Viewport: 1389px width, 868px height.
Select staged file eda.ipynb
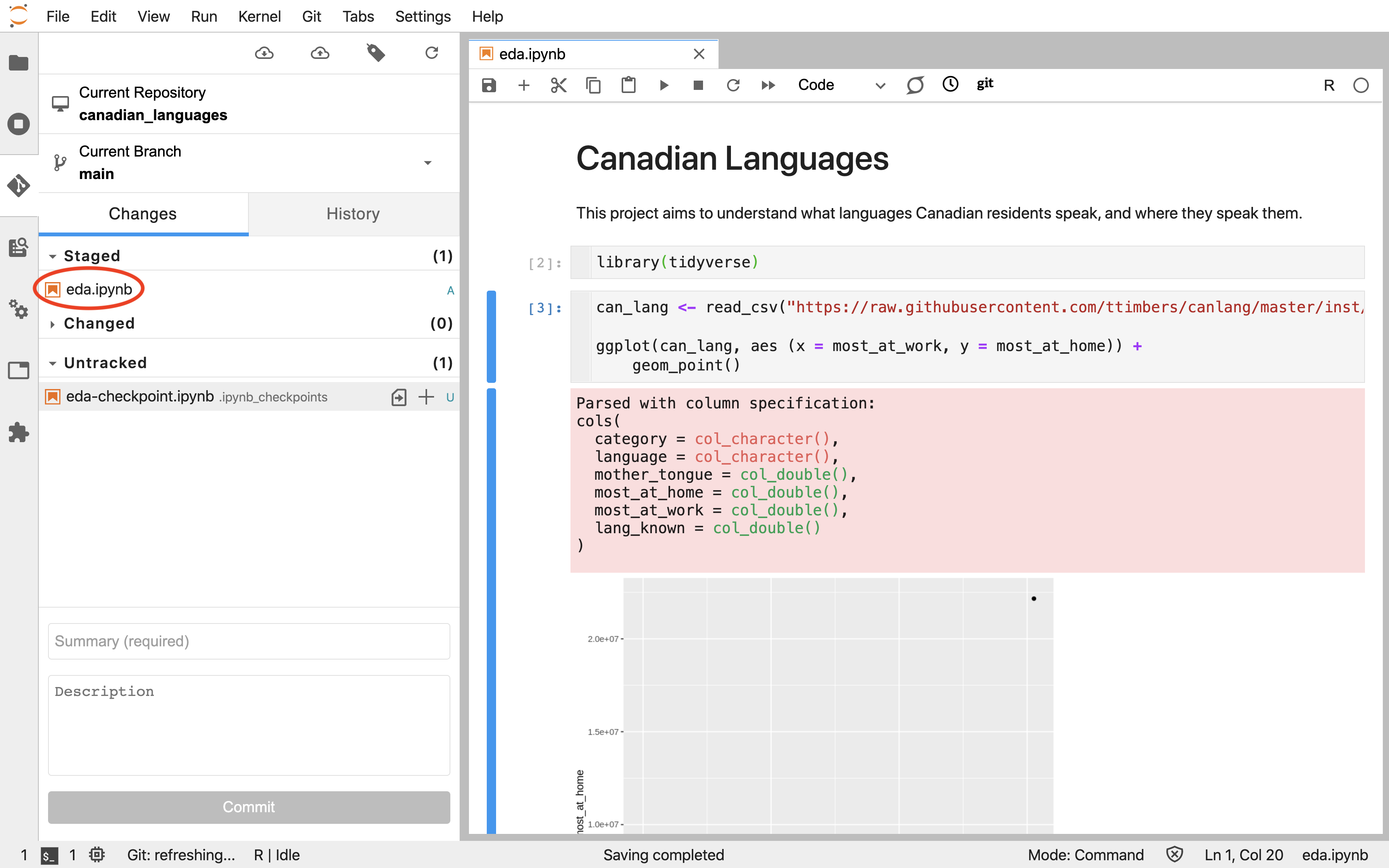tap(248, 290)
